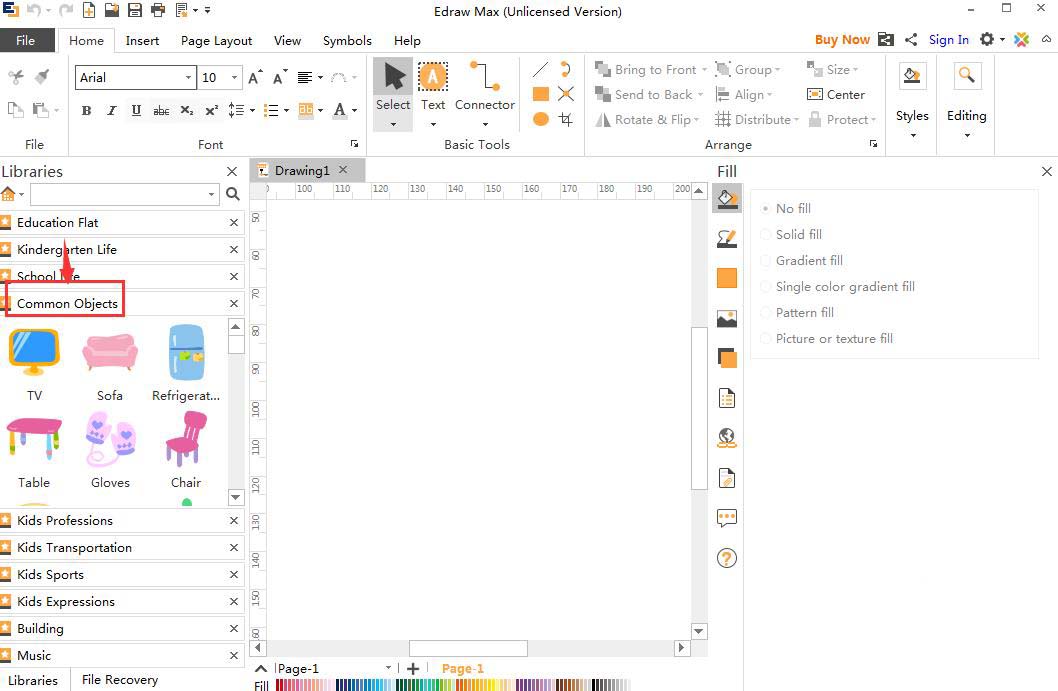1058x691 pixels.
Task: Expand the Styles dropdown
Action: [912, 136]
